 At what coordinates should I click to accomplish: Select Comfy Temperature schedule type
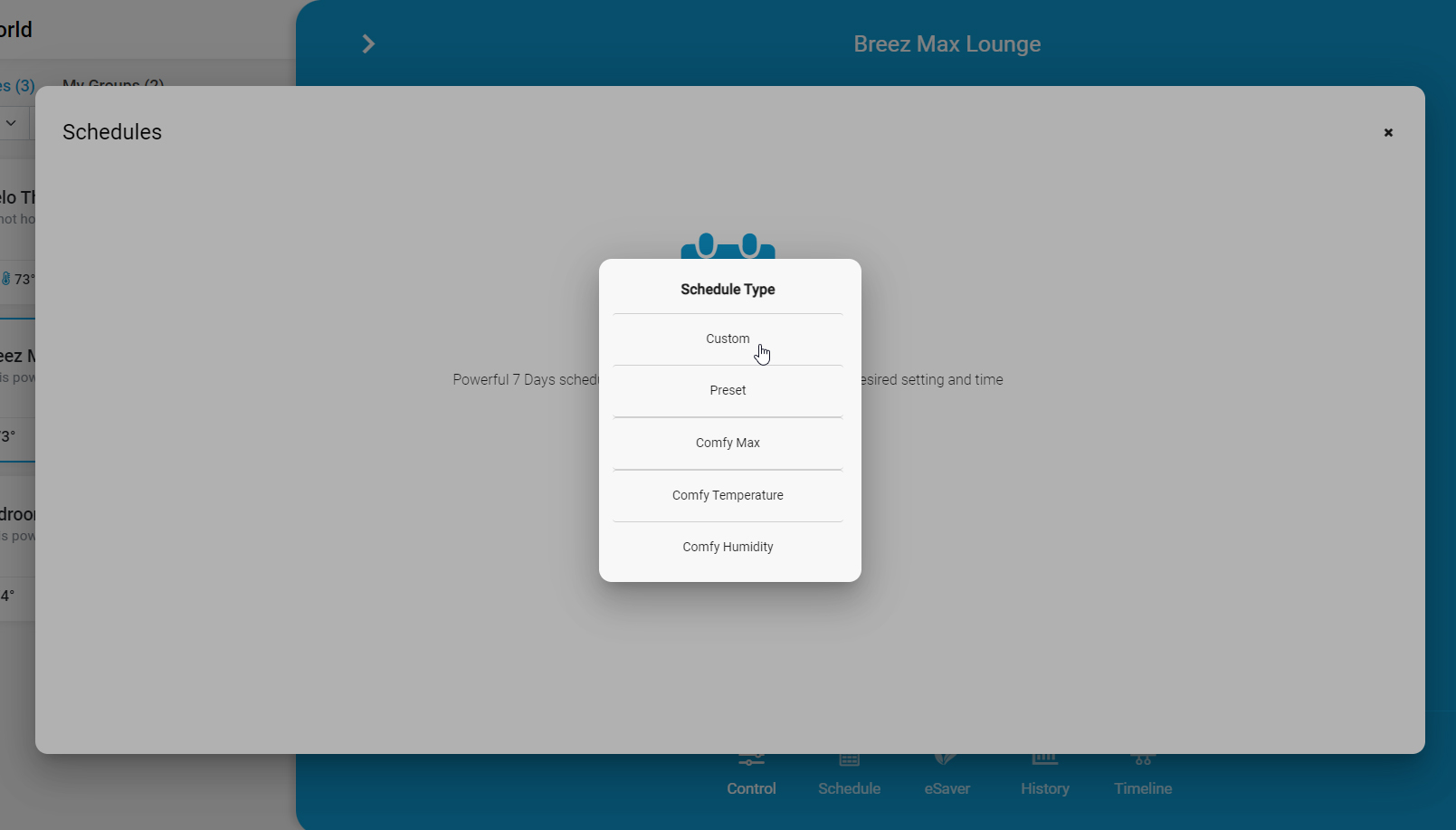click(728, 495)
